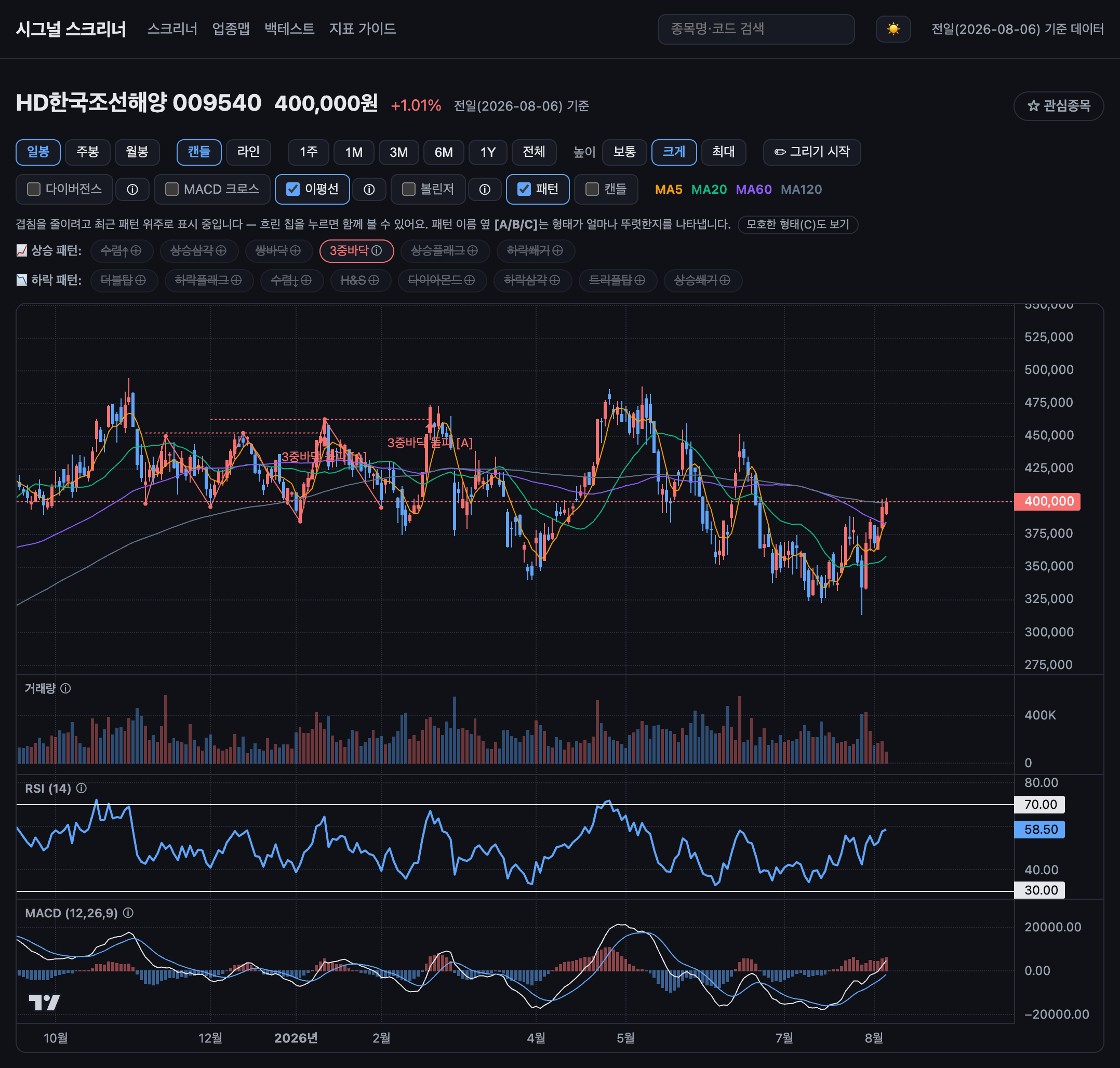1120x1068 pixels.
Task: Open the TradingView logo on chart
Action: tap(44, 1003)
